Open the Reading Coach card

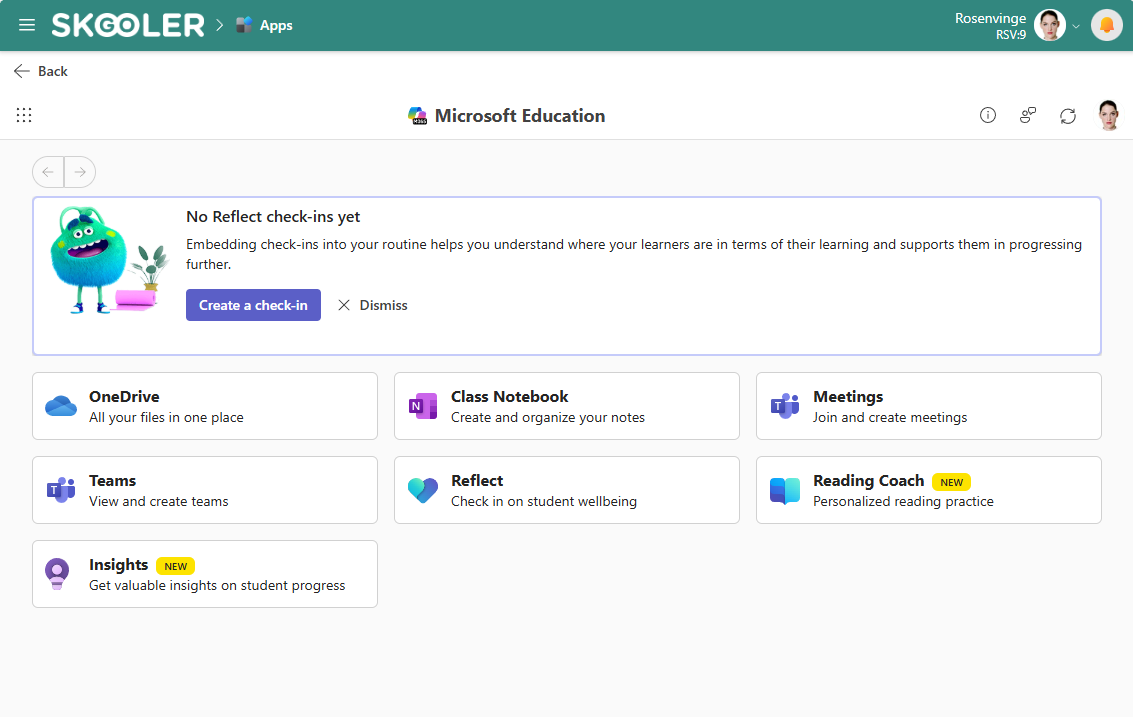[929, 490]
